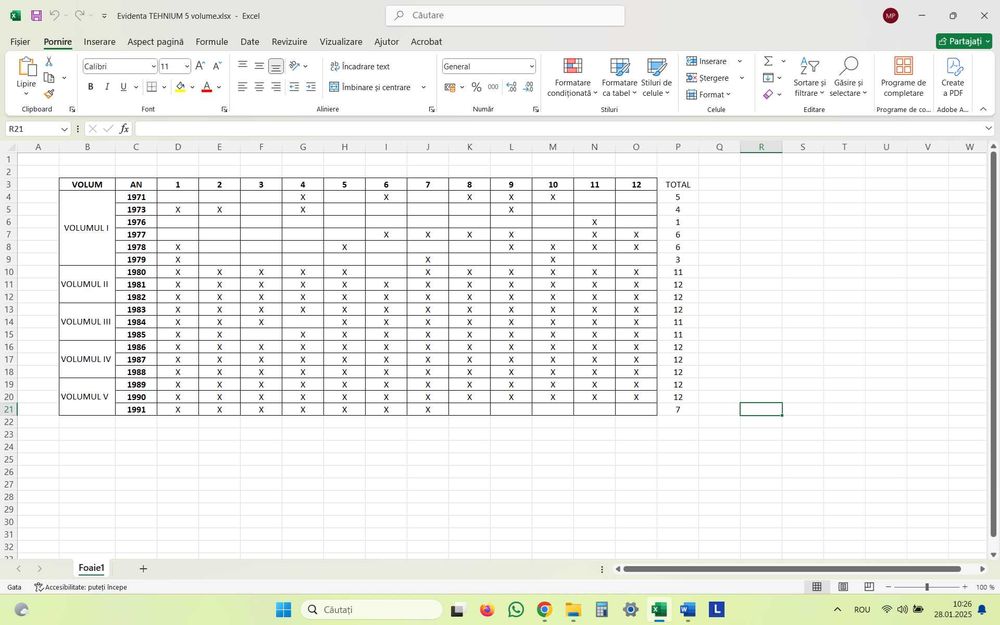The width and height of the screenshot is (1000, 625).
Task: Open Îmbinare și centrare dropdown arrow
Action: click(x=423, y=87)
